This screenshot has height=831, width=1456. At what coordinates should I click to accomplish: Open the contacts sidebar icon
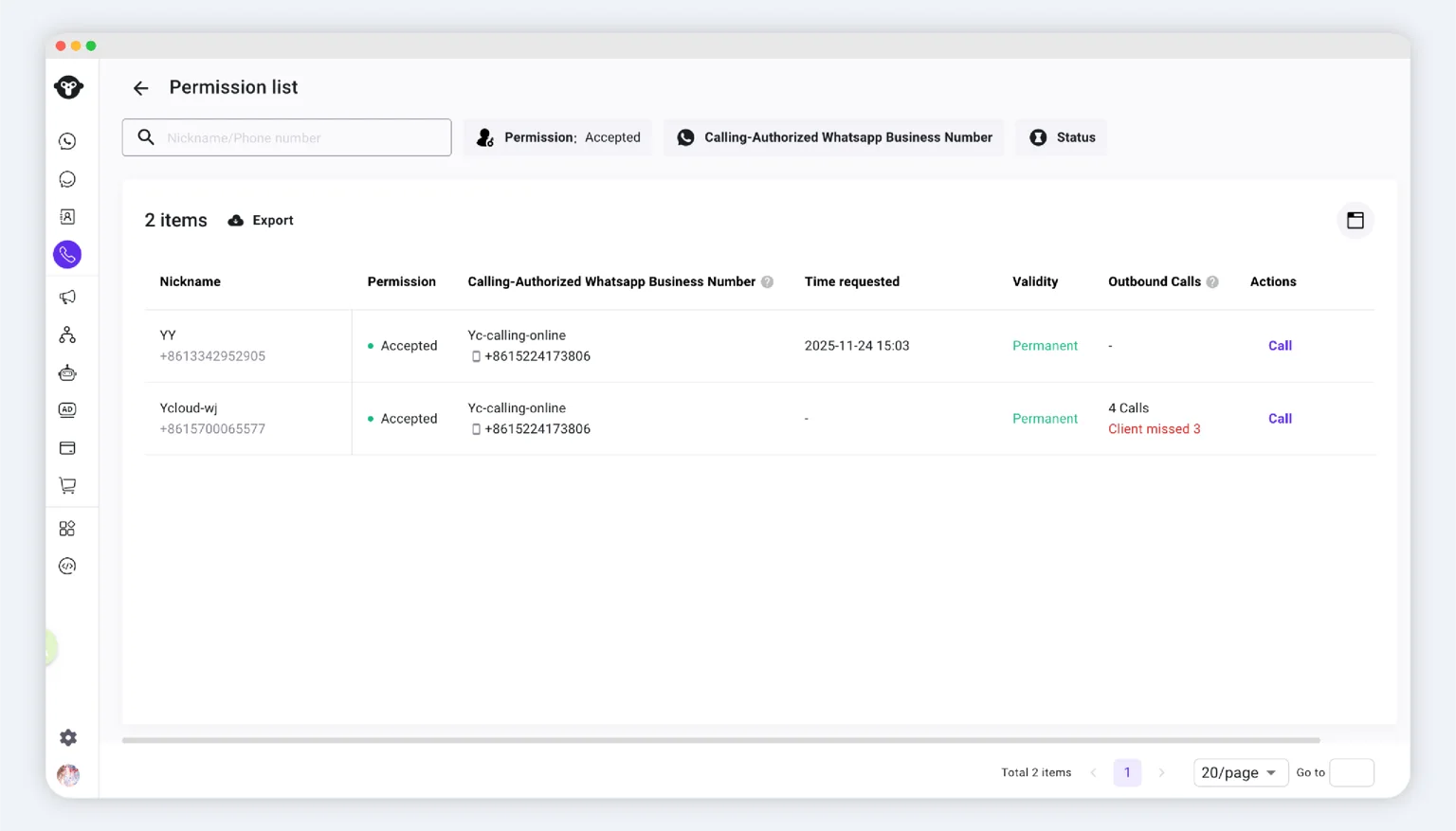(67, 217)
